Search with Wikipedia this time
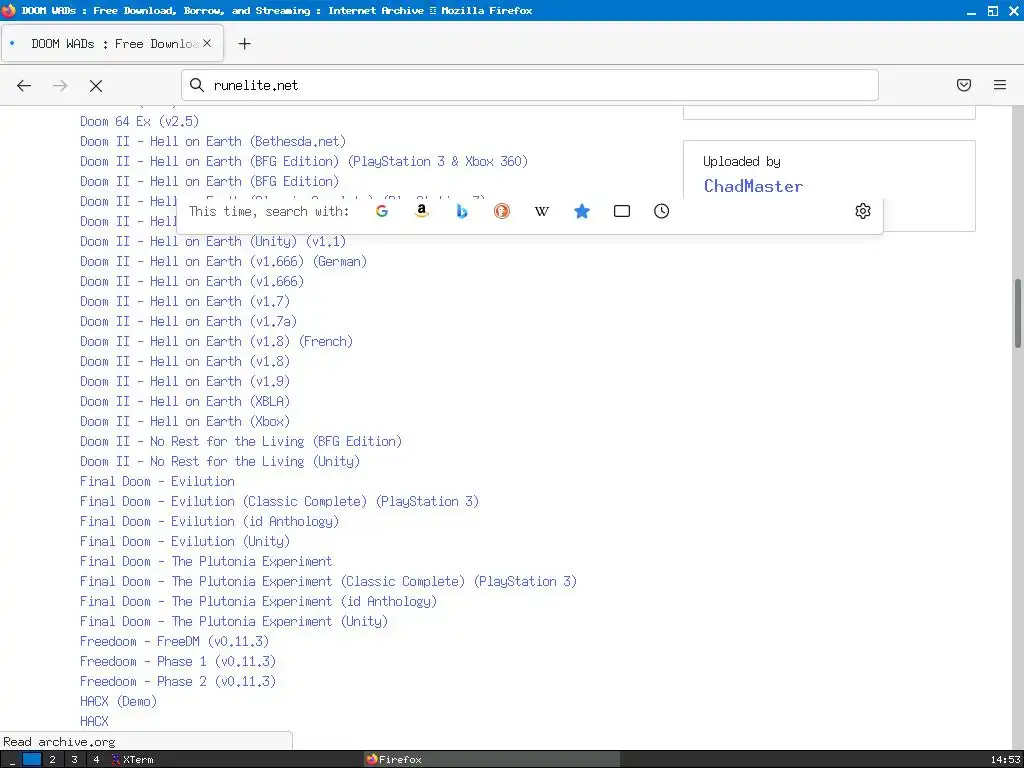The image size is (1024, 768). click(541, 211)
